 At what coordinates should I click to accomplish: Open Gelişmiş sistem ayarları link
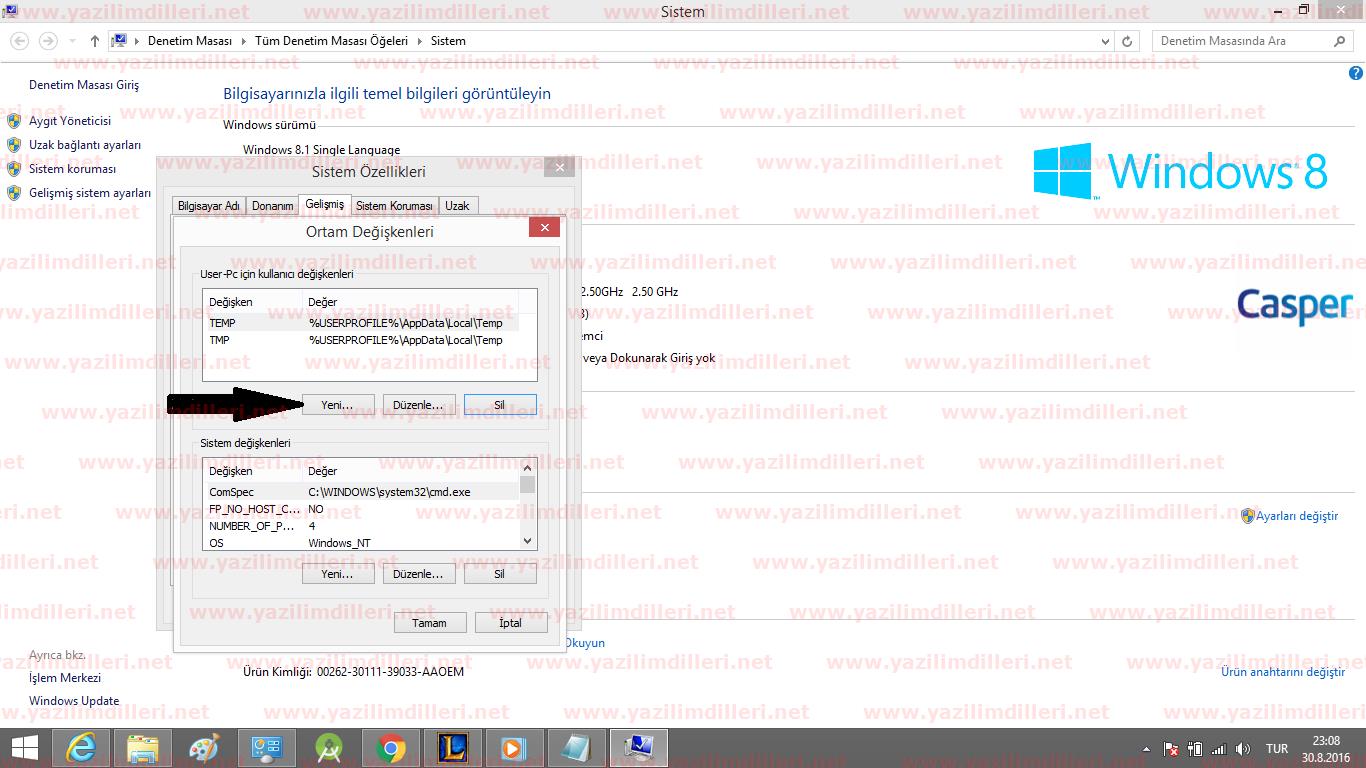[90, 193]
